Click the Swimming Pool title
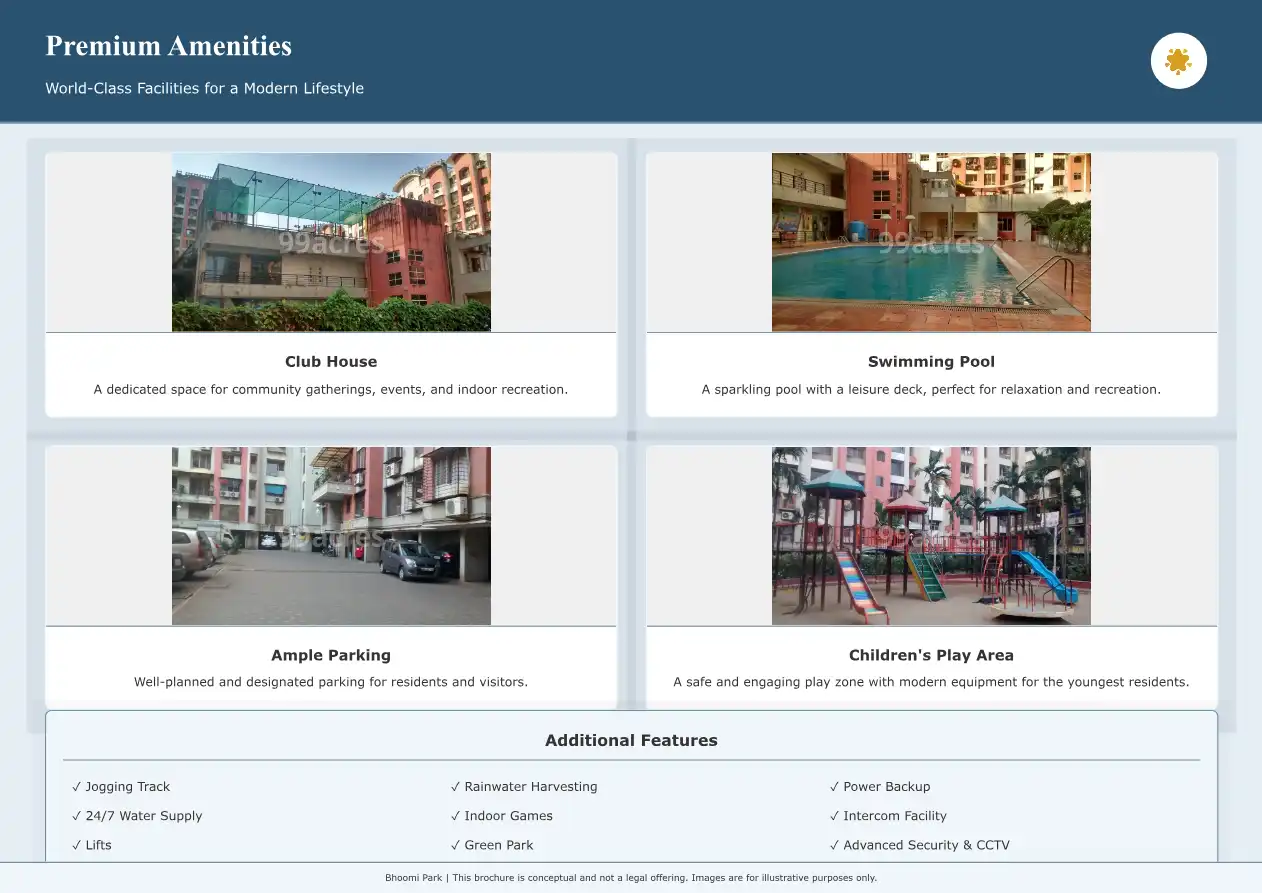The height and width of the screenshot is (893, 1262). pos(931,362)
